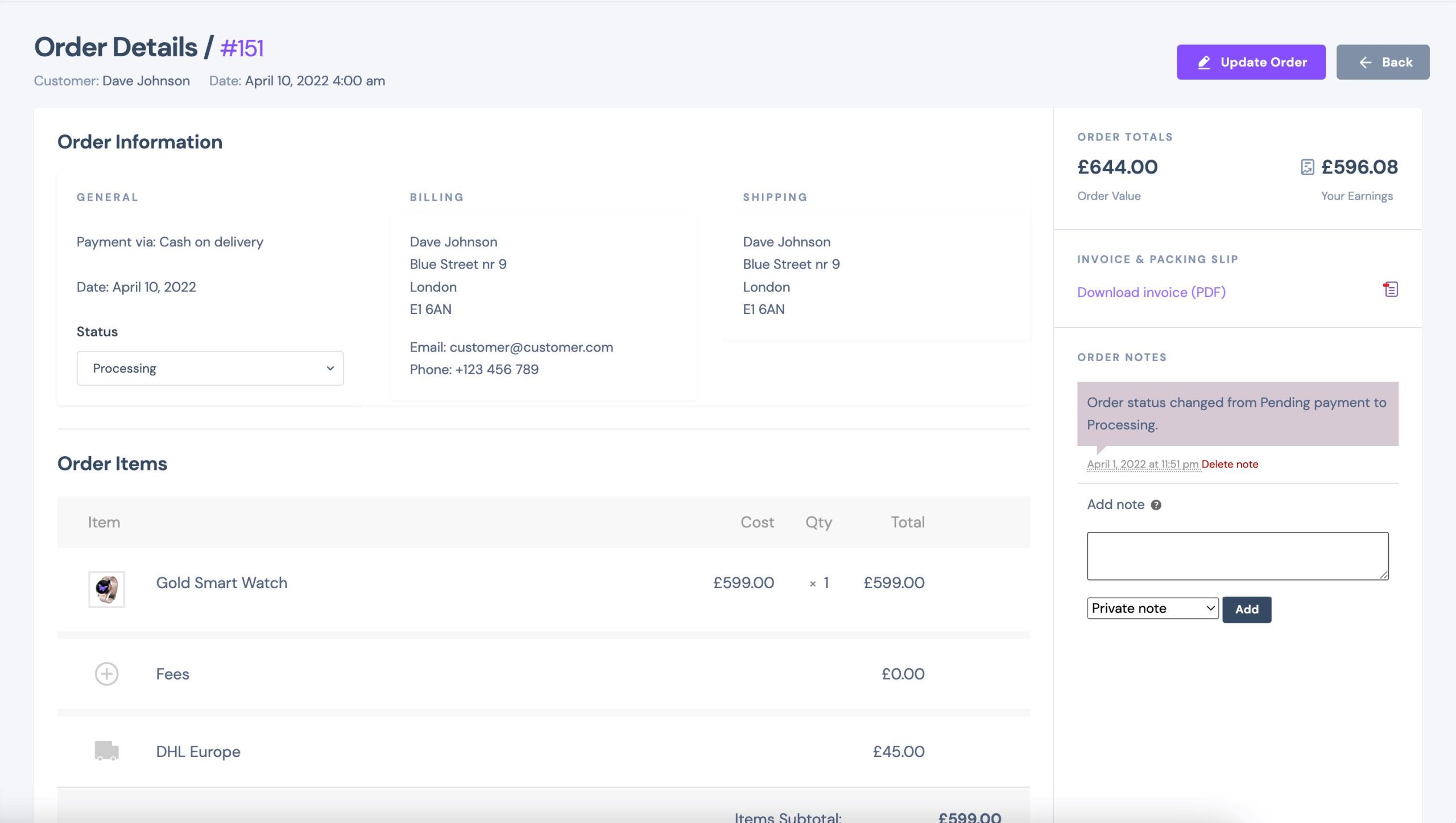
Task: Click the Items Subtotal £599.00 value
Action: [970, 817]
